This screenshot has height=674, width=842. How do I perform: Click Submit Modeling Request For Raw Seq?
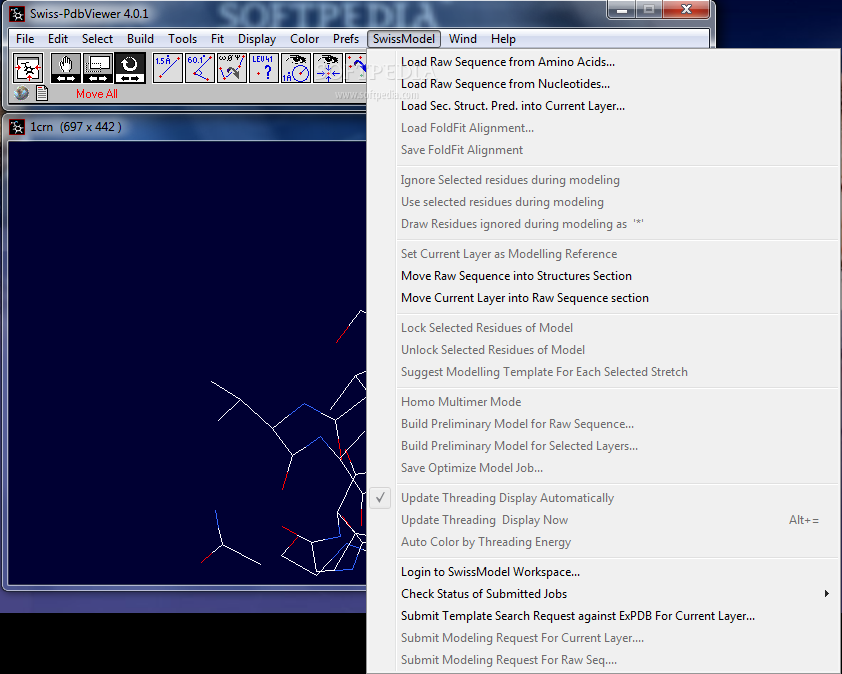(603, 661)
